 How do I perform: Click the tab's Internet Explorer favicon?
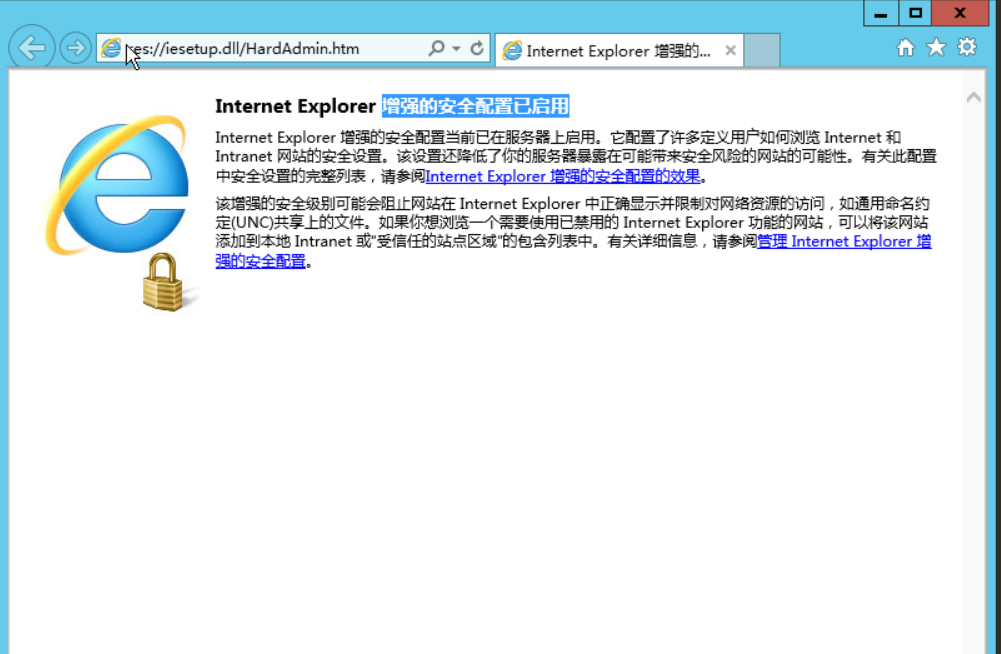tap(512, 50)
